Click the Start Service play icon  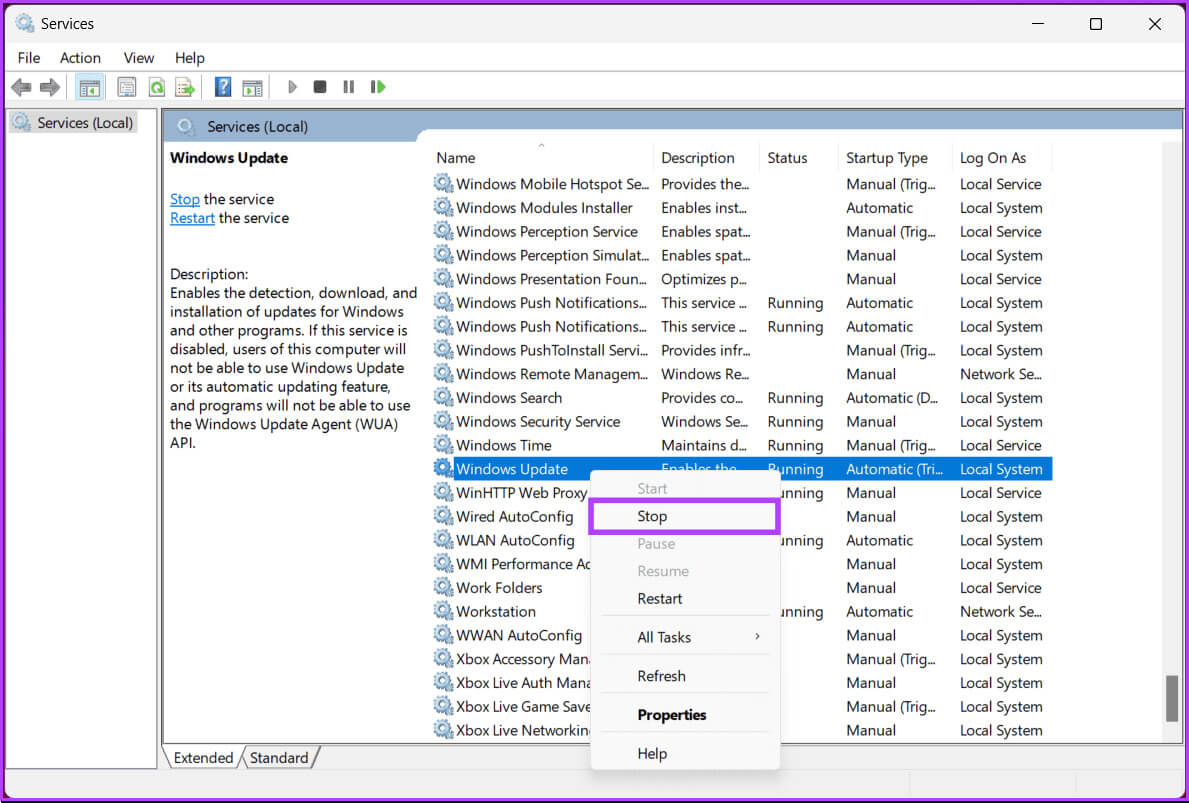tap(292, 87)
